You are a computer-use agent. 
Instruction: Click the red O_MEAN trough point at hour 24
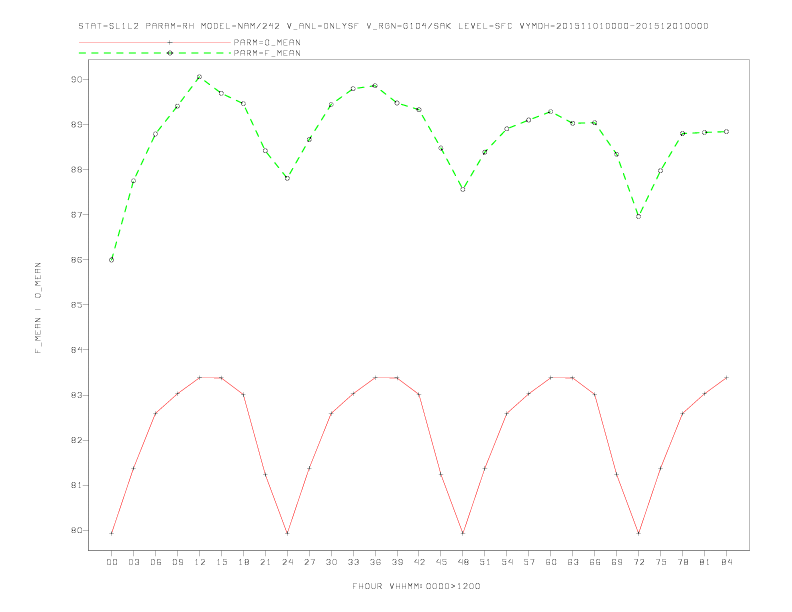287,533
